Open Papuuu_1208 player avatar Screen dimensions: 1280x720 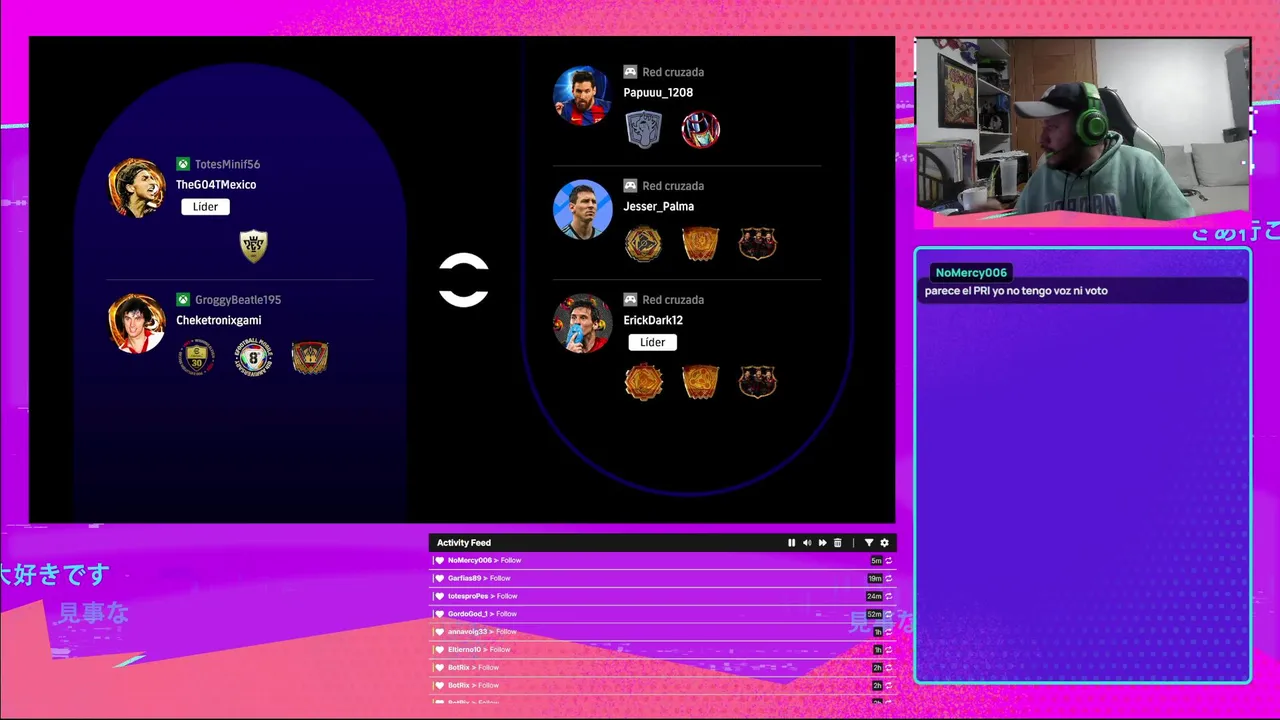(582, 95)
